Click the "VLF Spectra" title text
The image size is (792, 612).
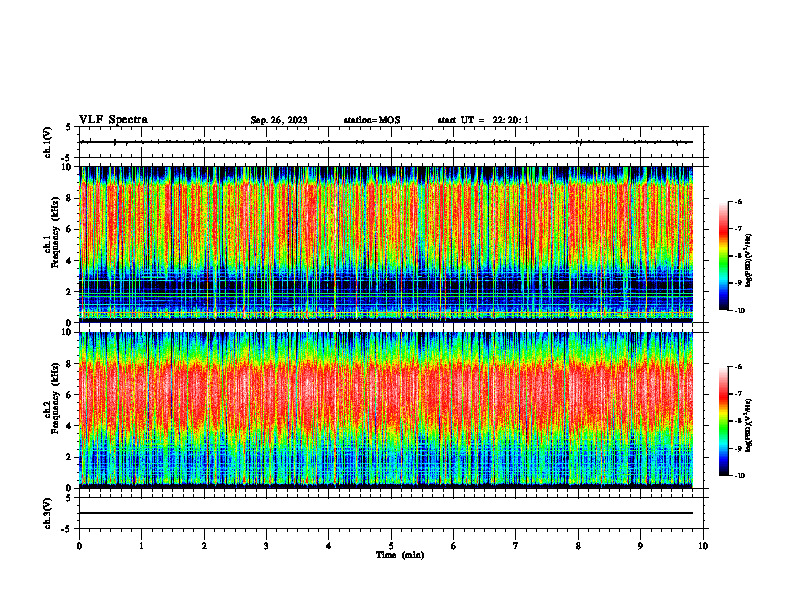[x=113, y=119]
